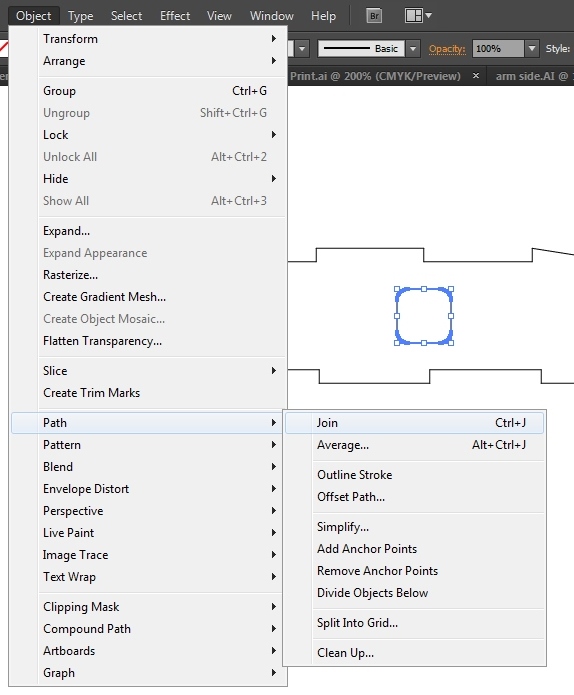574x695 pixels.
Task: Select the Path menu entry
Action: pos(147,423)
